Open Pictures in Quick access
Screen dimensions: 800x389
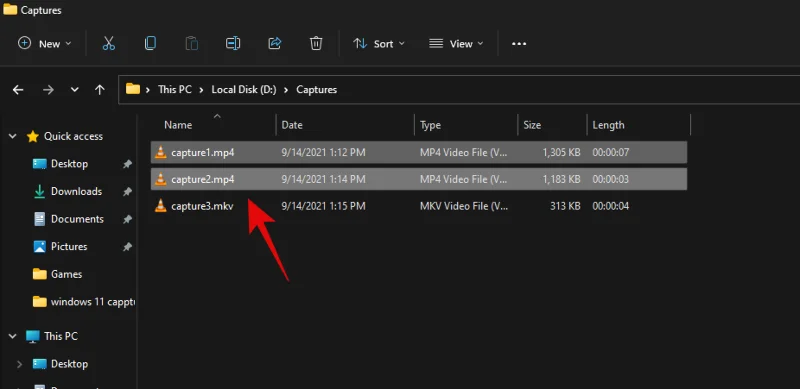(x=69, y=247)
